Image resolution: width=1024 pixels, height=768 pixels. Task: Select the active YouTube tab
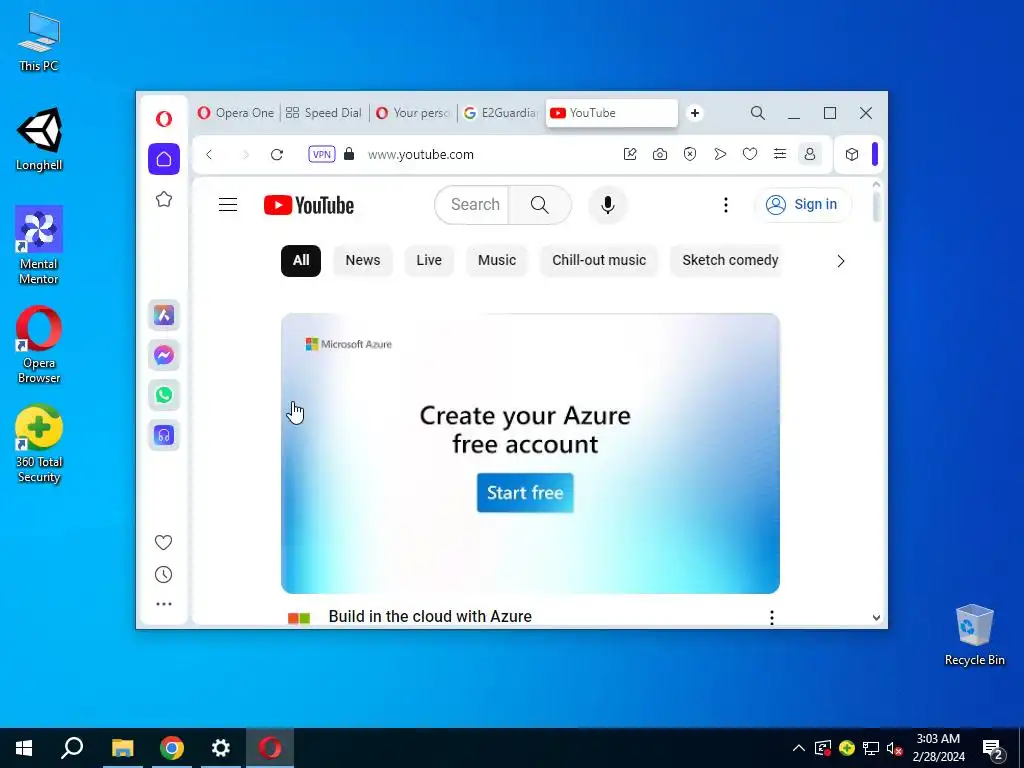(x=611, y=113)
